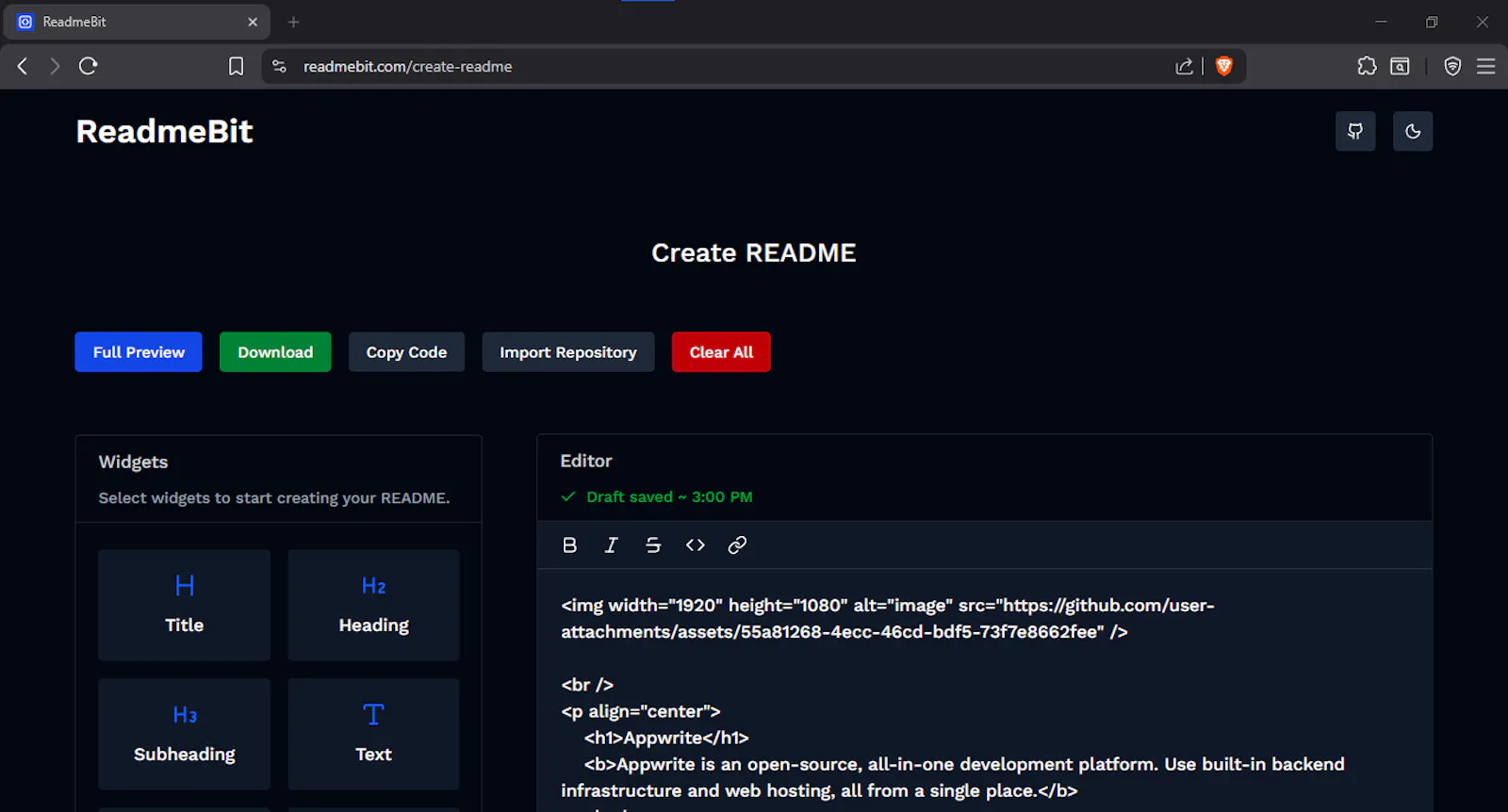The height and width of the screenshot is (812, 1508).
Task: Bookmark this page
Action: [x=236, y=66]
